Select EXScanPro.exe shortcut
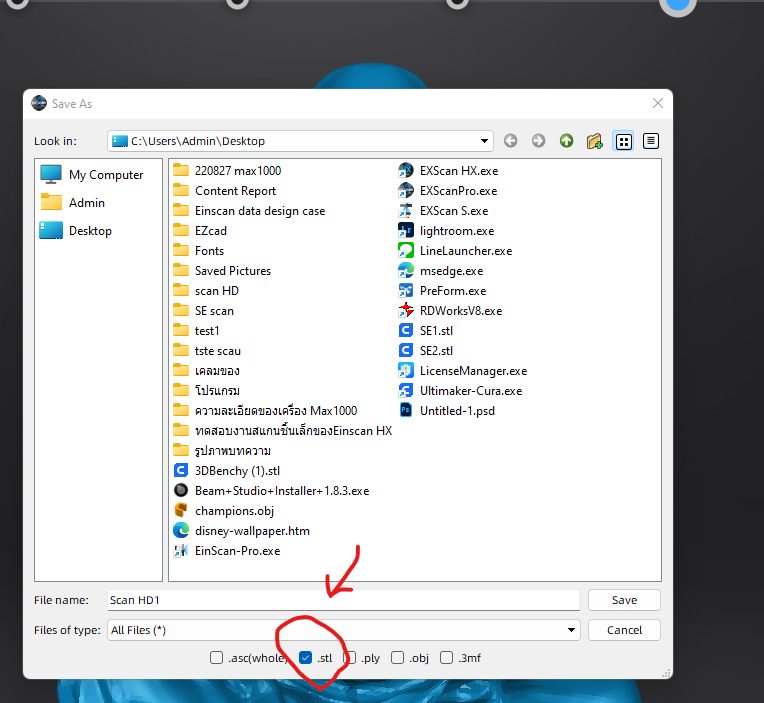Screen dimensions: 764x703 (448, 190)
